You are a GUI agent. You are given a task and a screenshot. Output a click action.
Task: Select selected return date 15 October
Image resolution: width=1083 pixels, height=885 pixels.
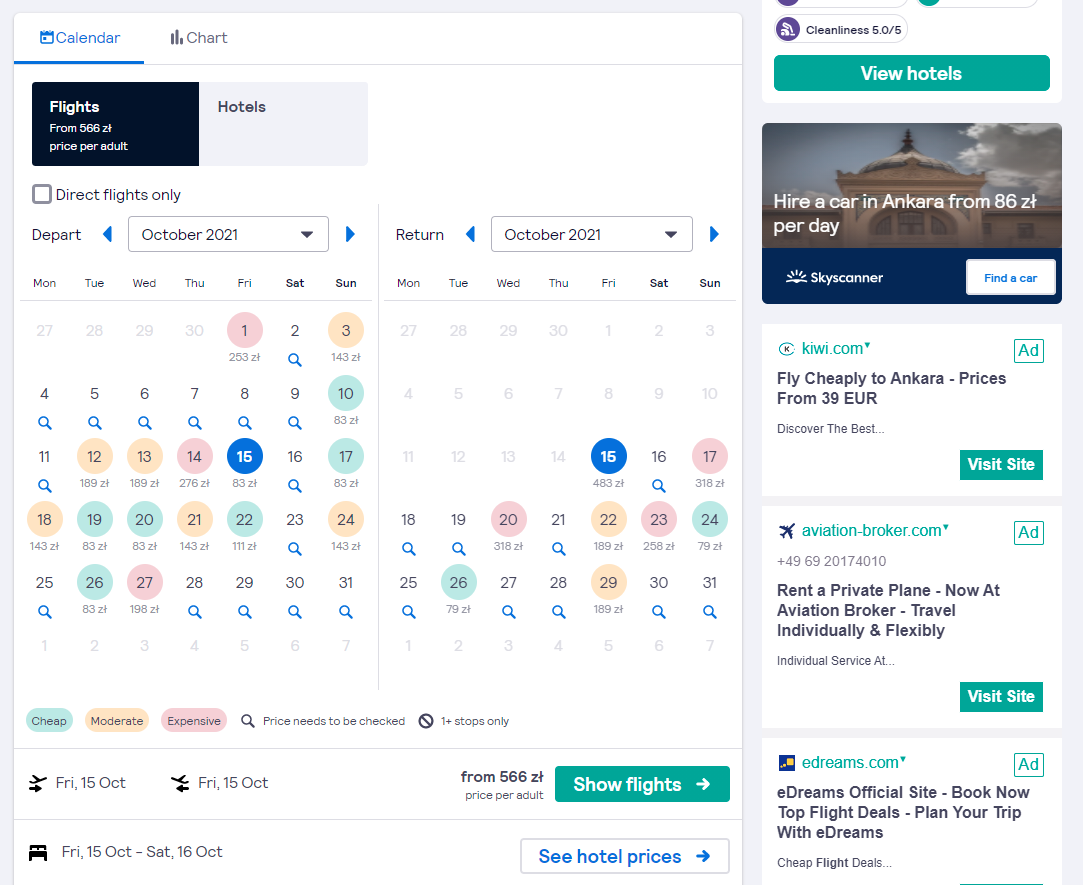click(608, 457)
